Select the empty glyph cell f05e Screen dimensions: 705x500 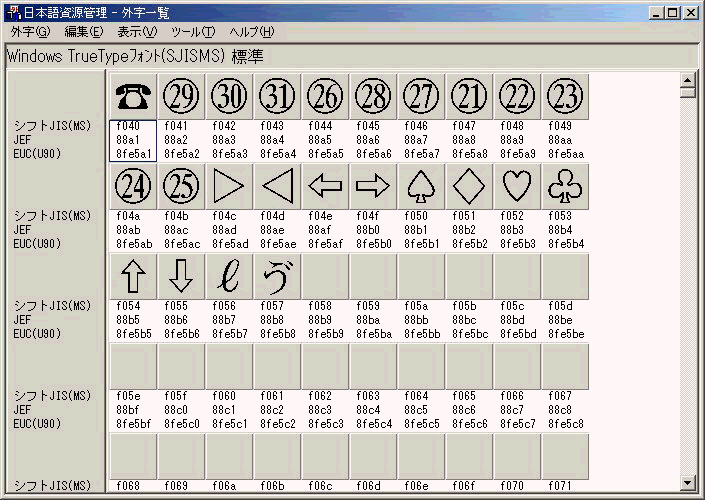(133, 366)
